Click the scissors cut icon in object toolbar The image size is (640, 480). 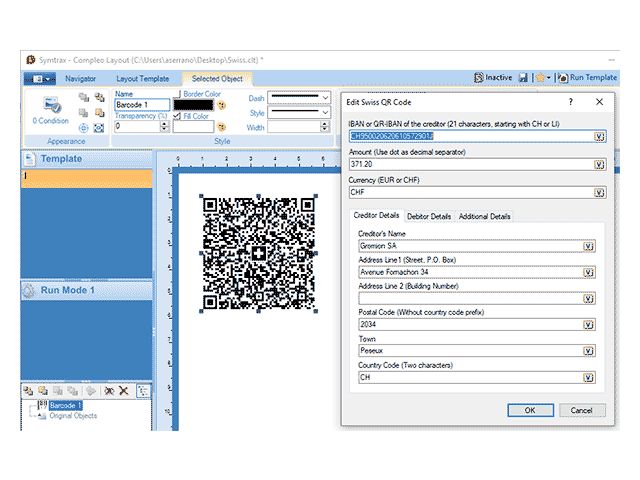coord(109,391)
